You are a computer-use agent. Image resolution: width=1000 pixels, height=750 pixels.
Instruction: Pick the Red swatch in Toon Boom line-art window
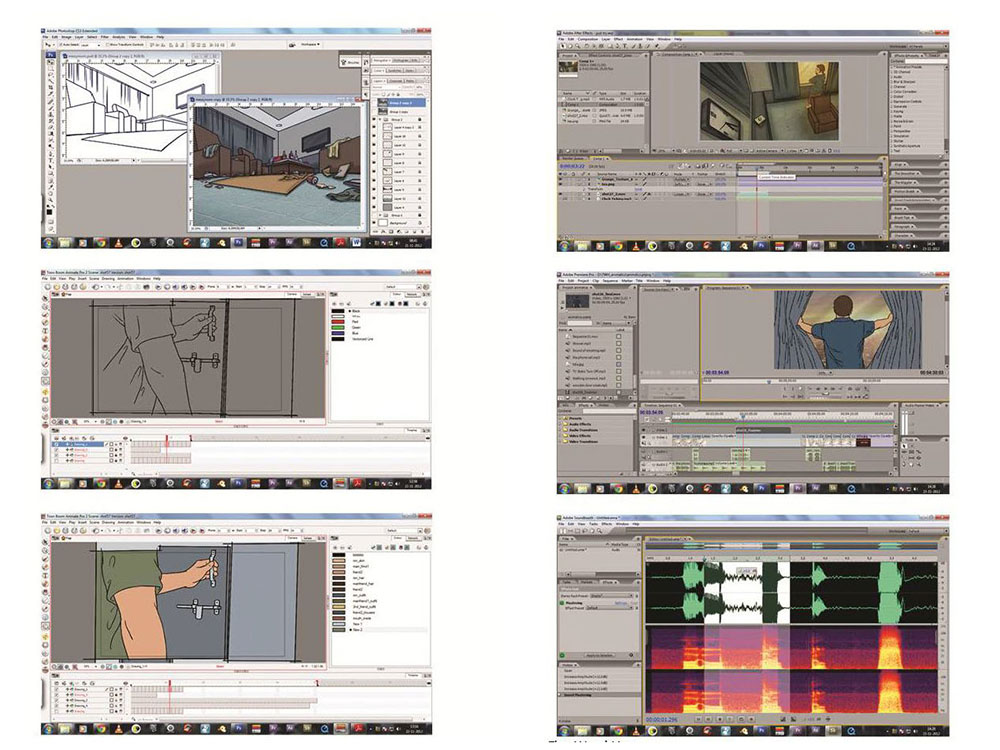[338, 322]
